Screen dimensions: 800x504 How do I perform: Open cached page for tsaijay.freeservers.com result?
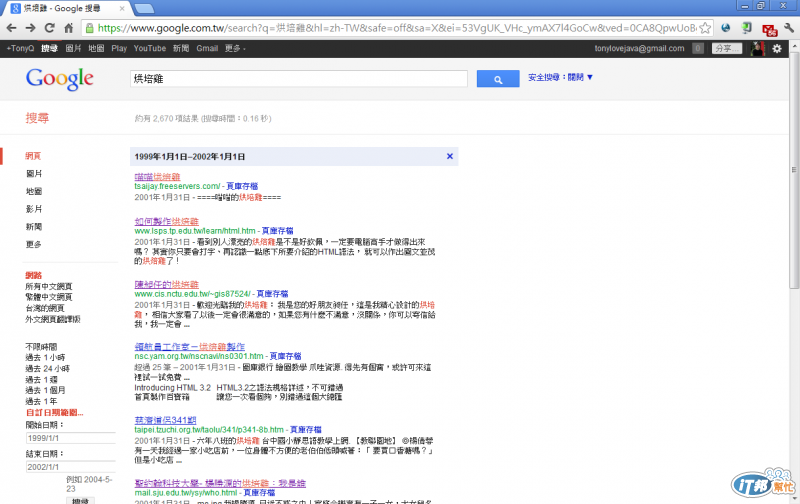[x=242, y=186]
